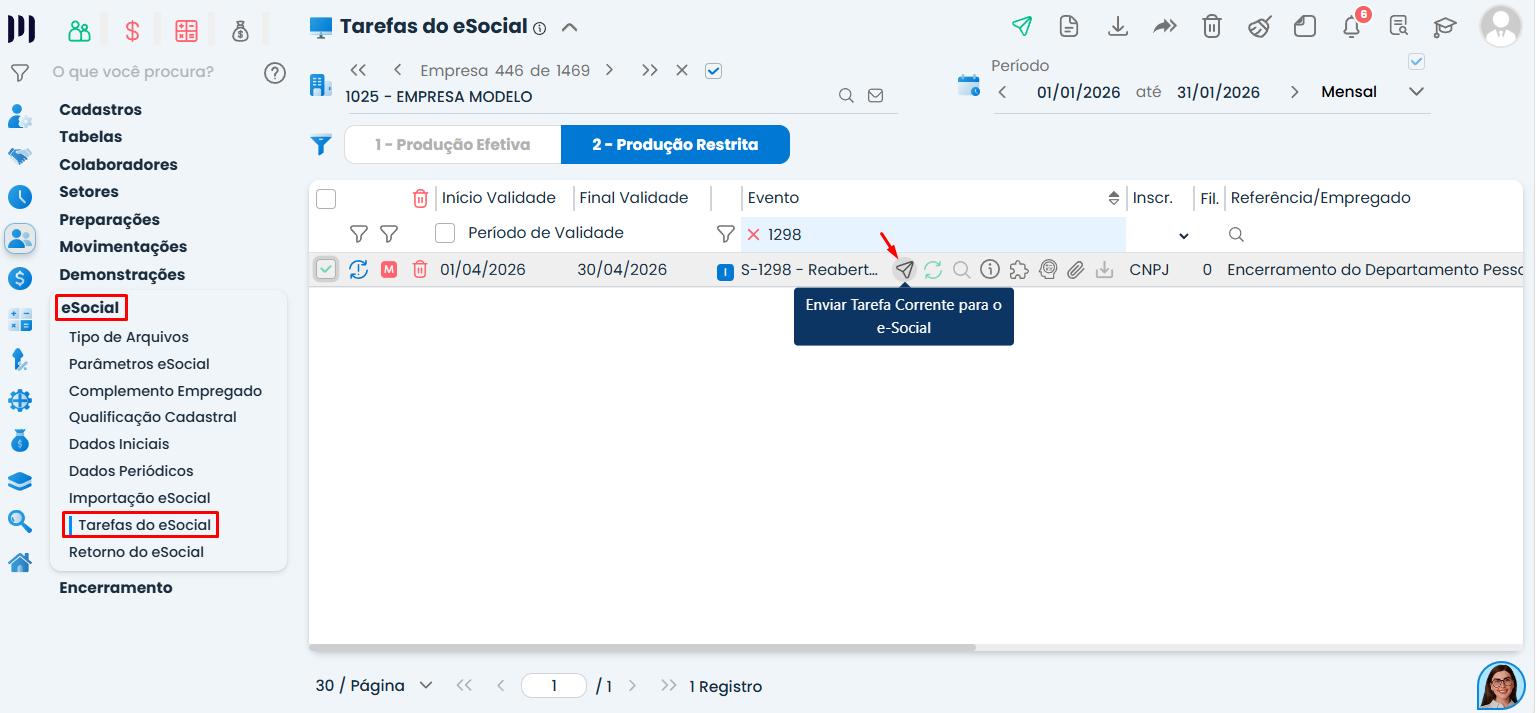
Task: Click paperclip attachment icon in S-1298 row
Action: pos(1076,269)
